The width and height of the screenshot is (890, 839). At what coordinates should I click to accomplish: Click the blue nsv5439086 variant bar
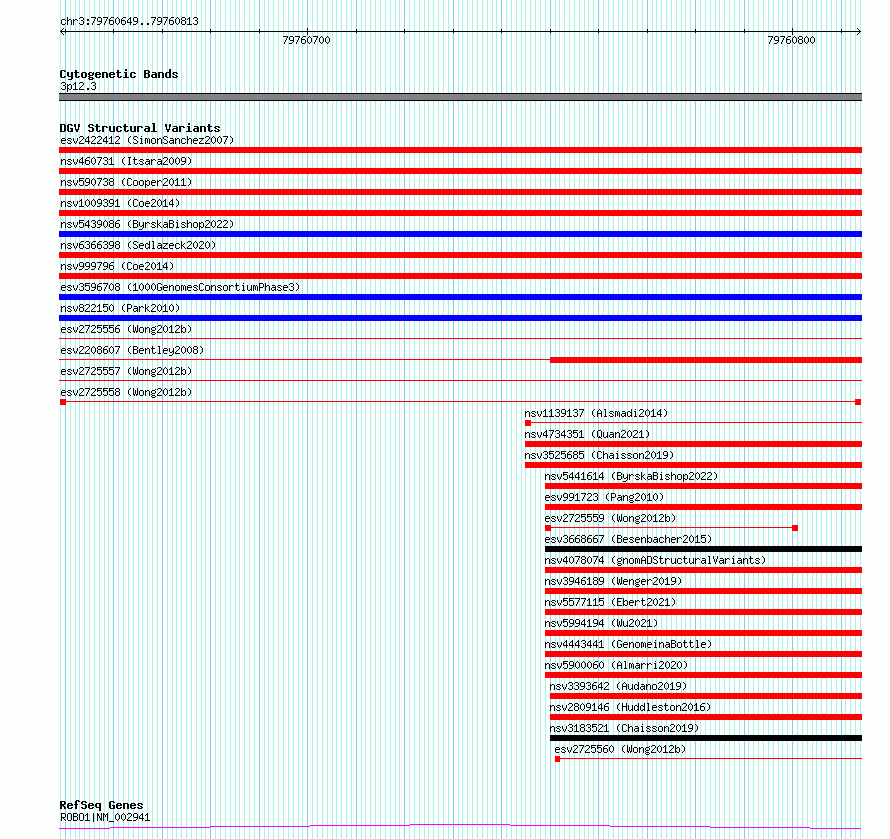coord(460,234)
